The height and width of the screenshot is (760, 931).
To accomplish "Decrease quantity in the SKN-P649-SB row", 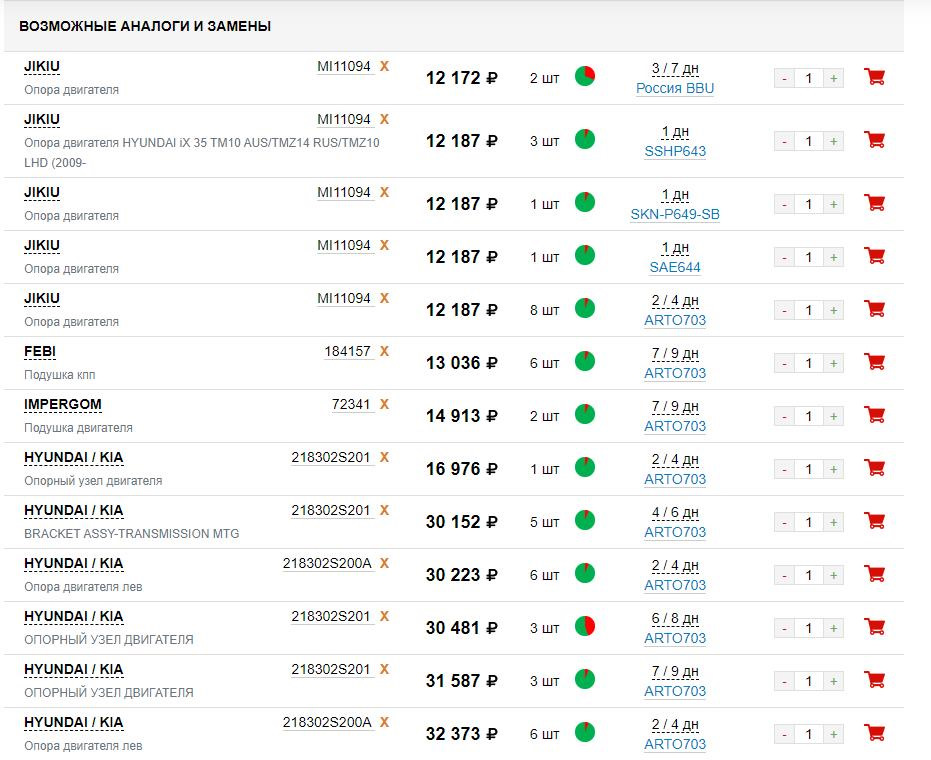I will (784, 204).
